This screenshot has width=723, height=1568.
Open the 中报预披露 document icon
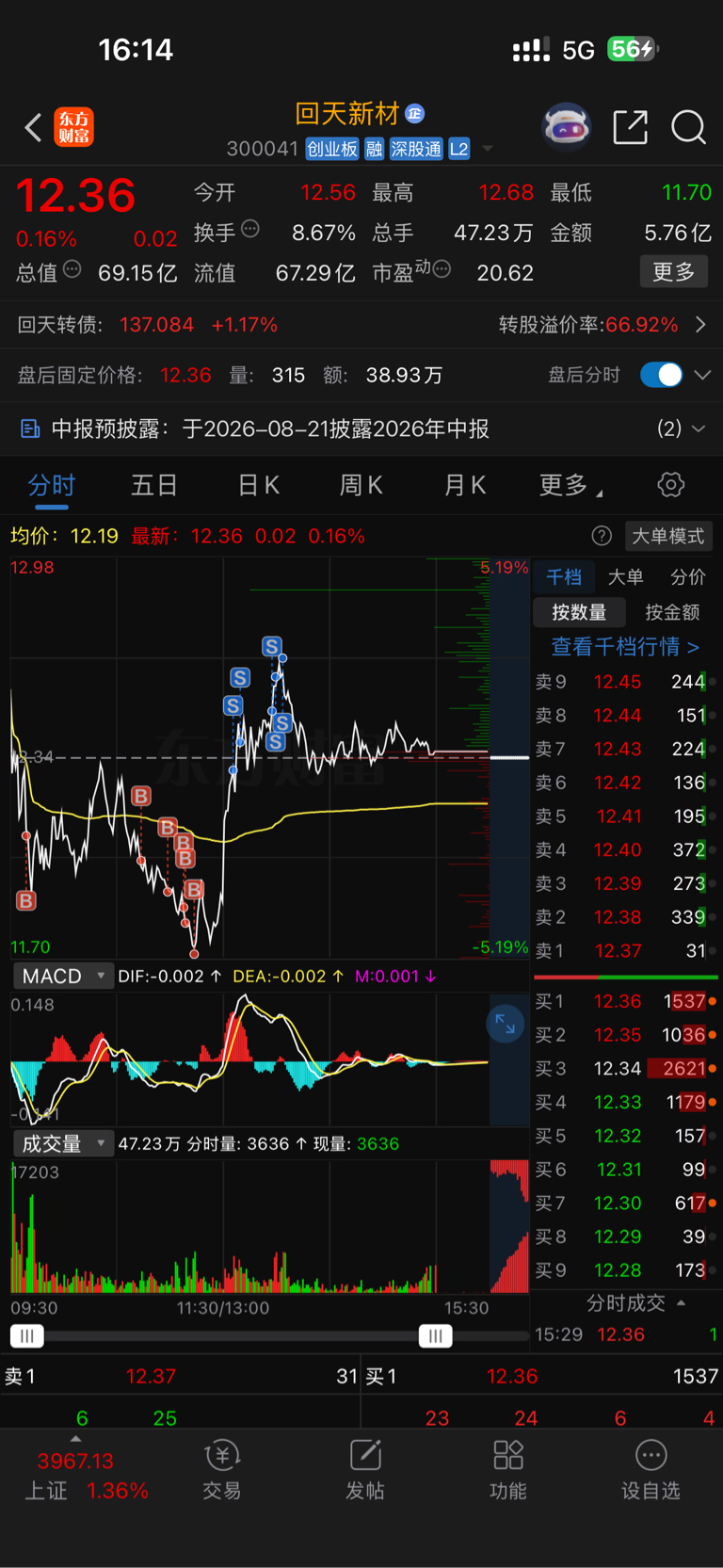(x=30, y=429)
